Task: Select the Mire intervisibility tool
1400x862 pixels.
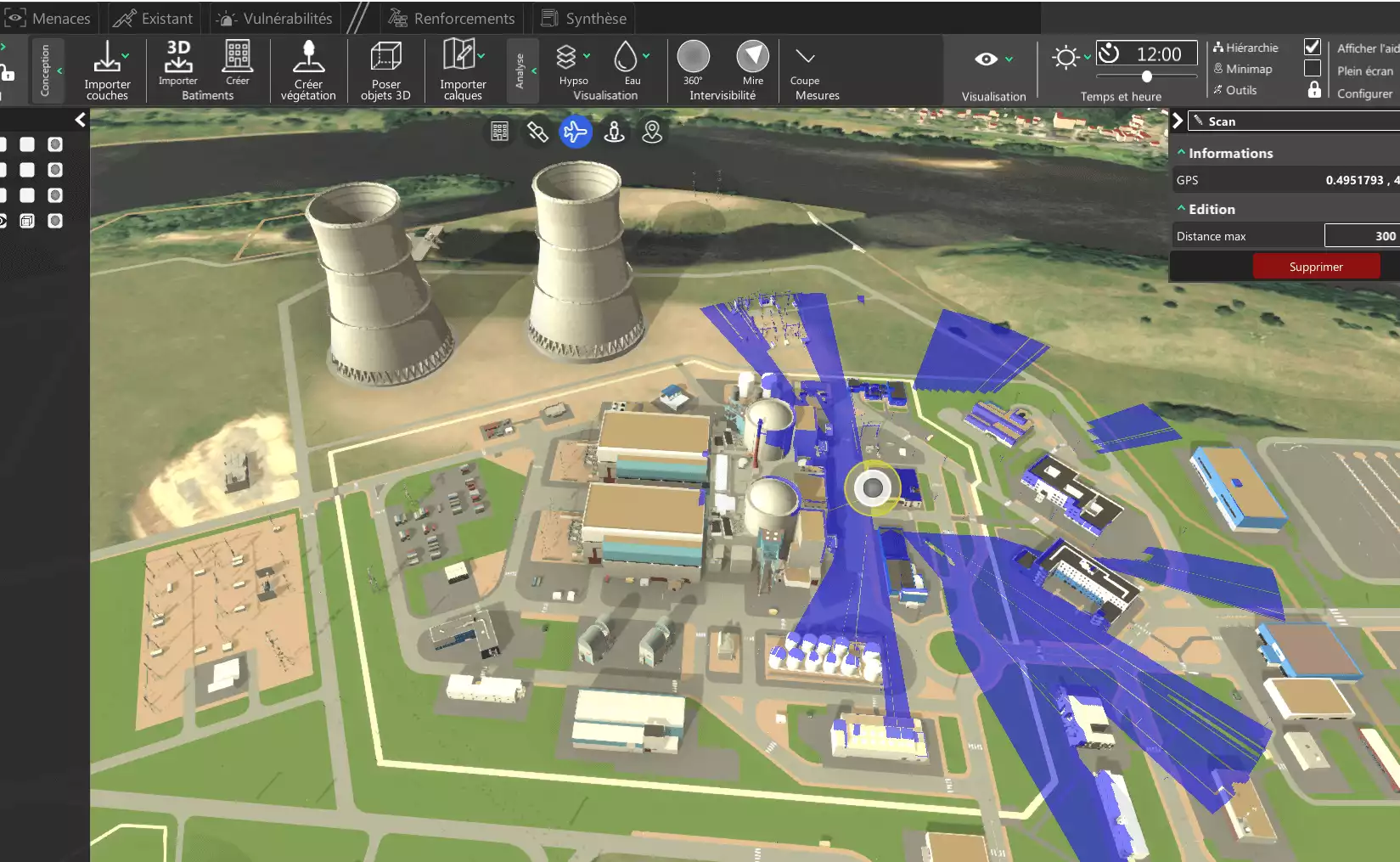Action: (x=752, y=57)
